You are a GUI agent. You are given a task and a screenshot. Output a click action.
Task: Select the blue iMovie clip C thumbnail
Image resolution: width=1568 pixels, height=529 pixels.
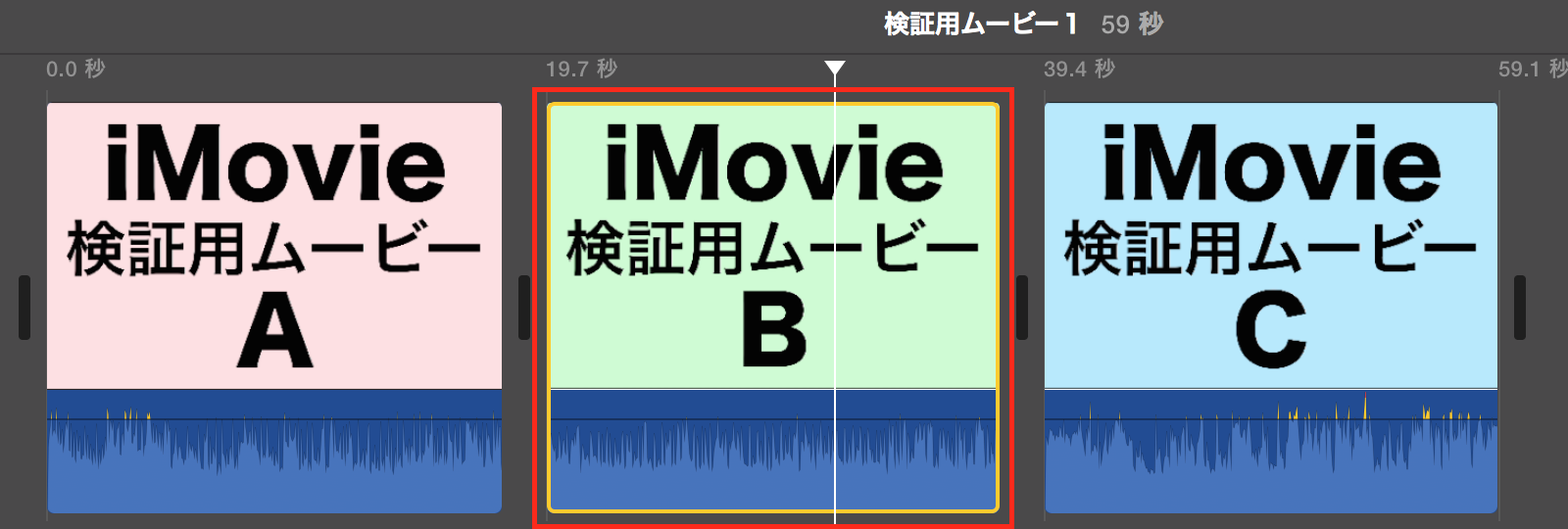point(1271,246)
